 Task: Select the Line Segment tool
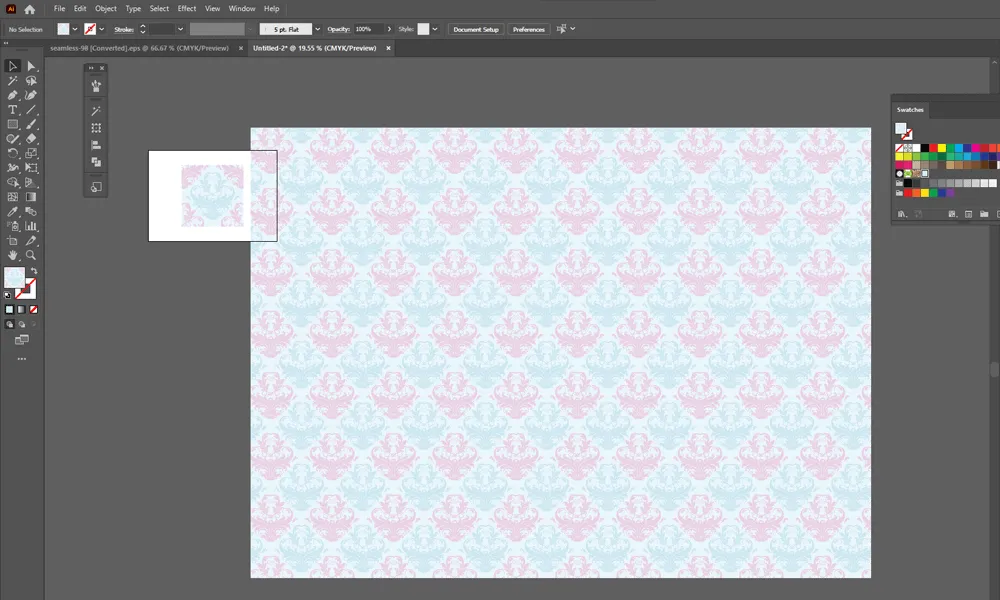pyautogui.click(x=31, y=110)
